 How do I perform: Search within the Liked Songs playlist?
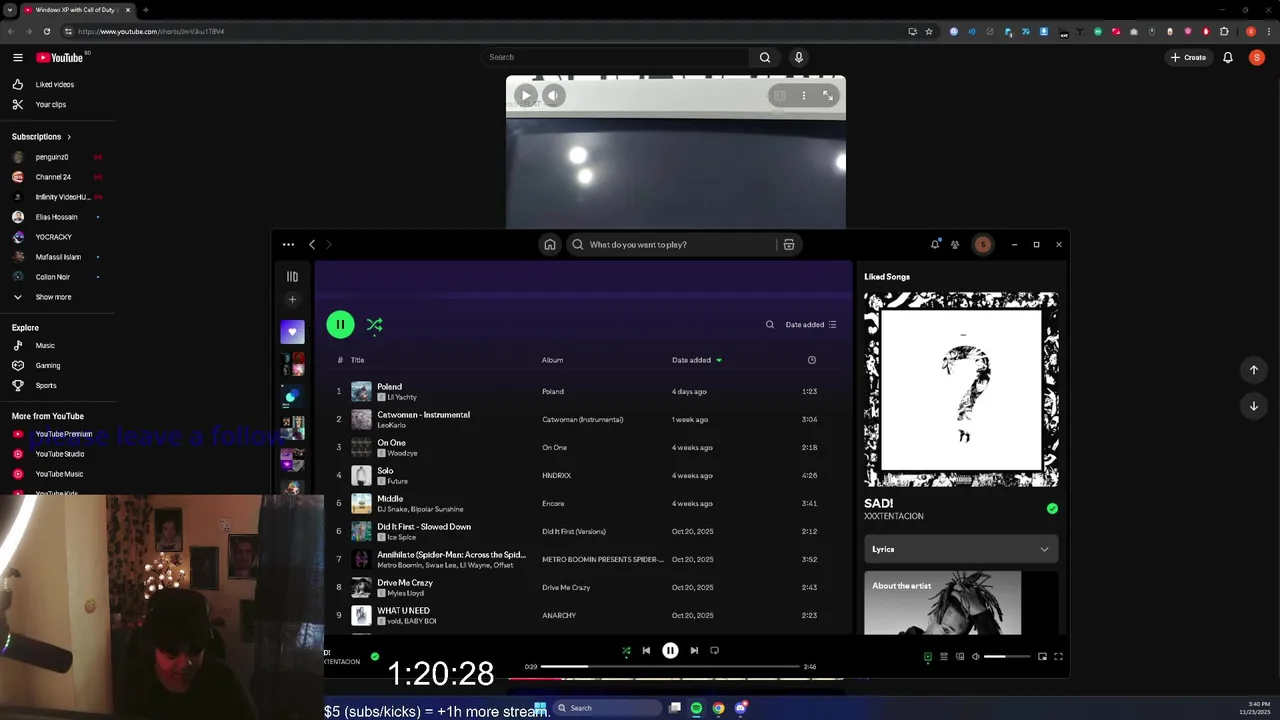[769, 324]
